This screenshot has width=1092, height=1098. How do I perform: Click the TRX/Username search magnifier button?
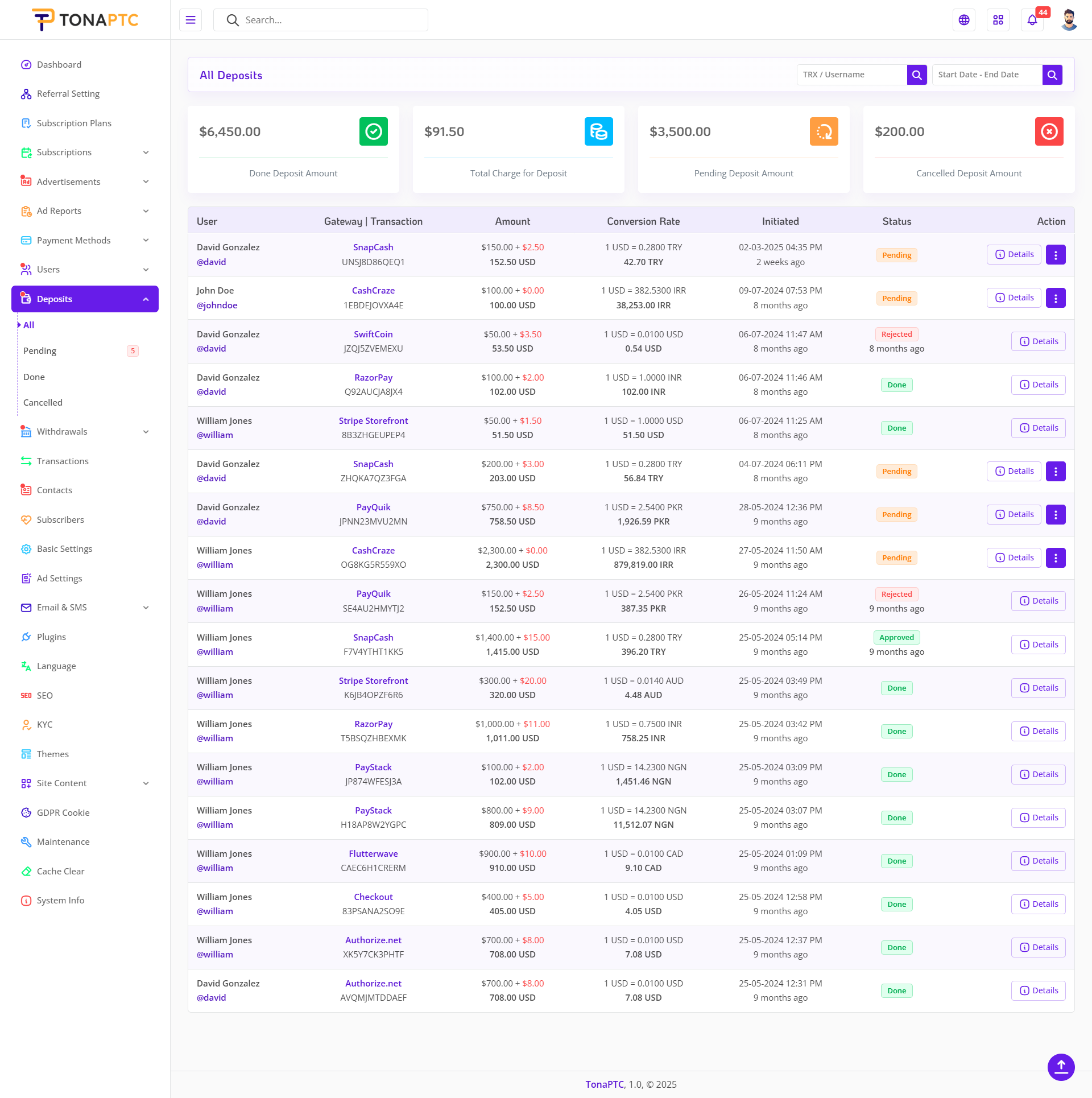[917, 75]
